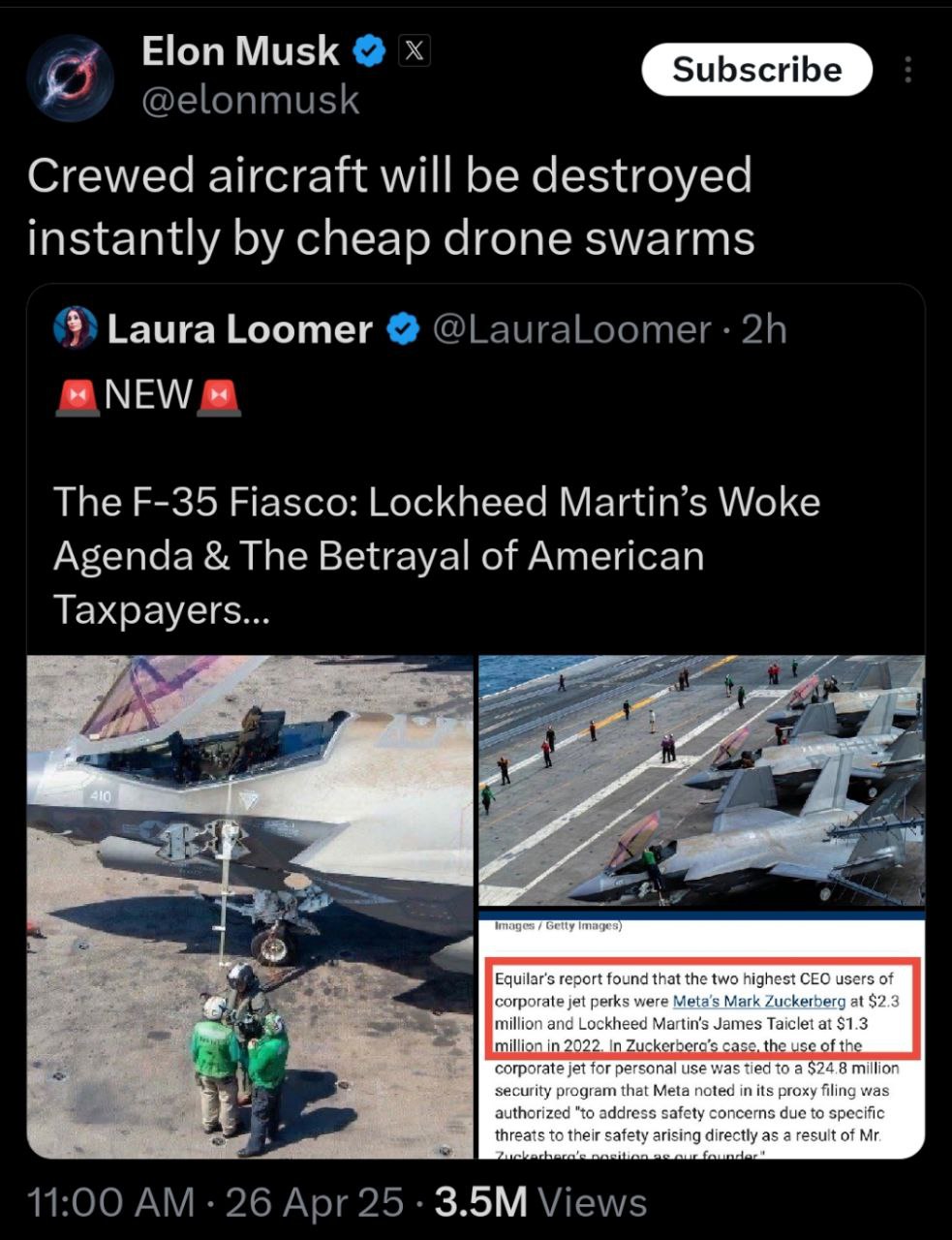Open the three-dot more options menu
952x1240 pixels.
pyautogui.click(x=907, y=70)
